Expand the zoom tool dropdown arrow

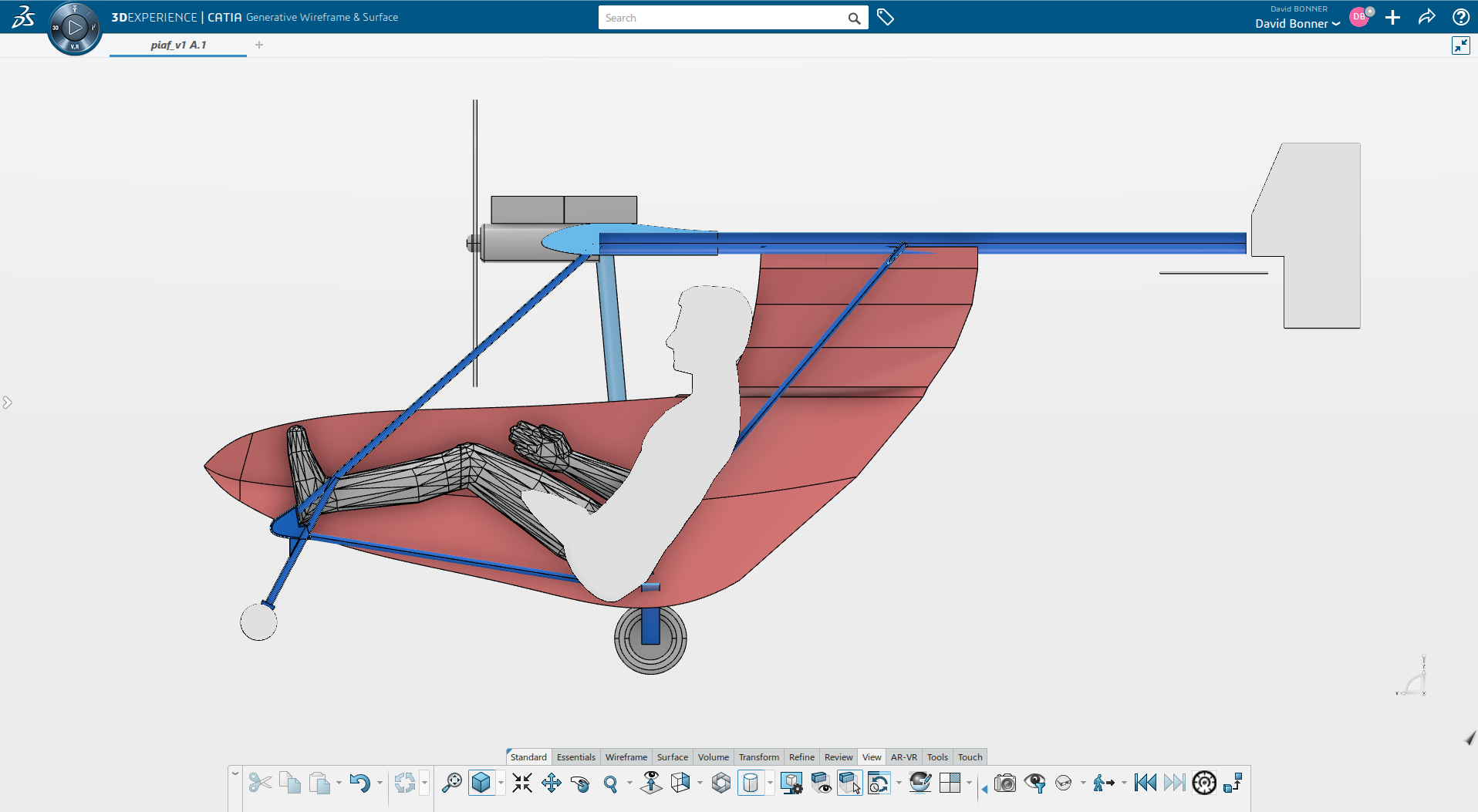(629, 783)
